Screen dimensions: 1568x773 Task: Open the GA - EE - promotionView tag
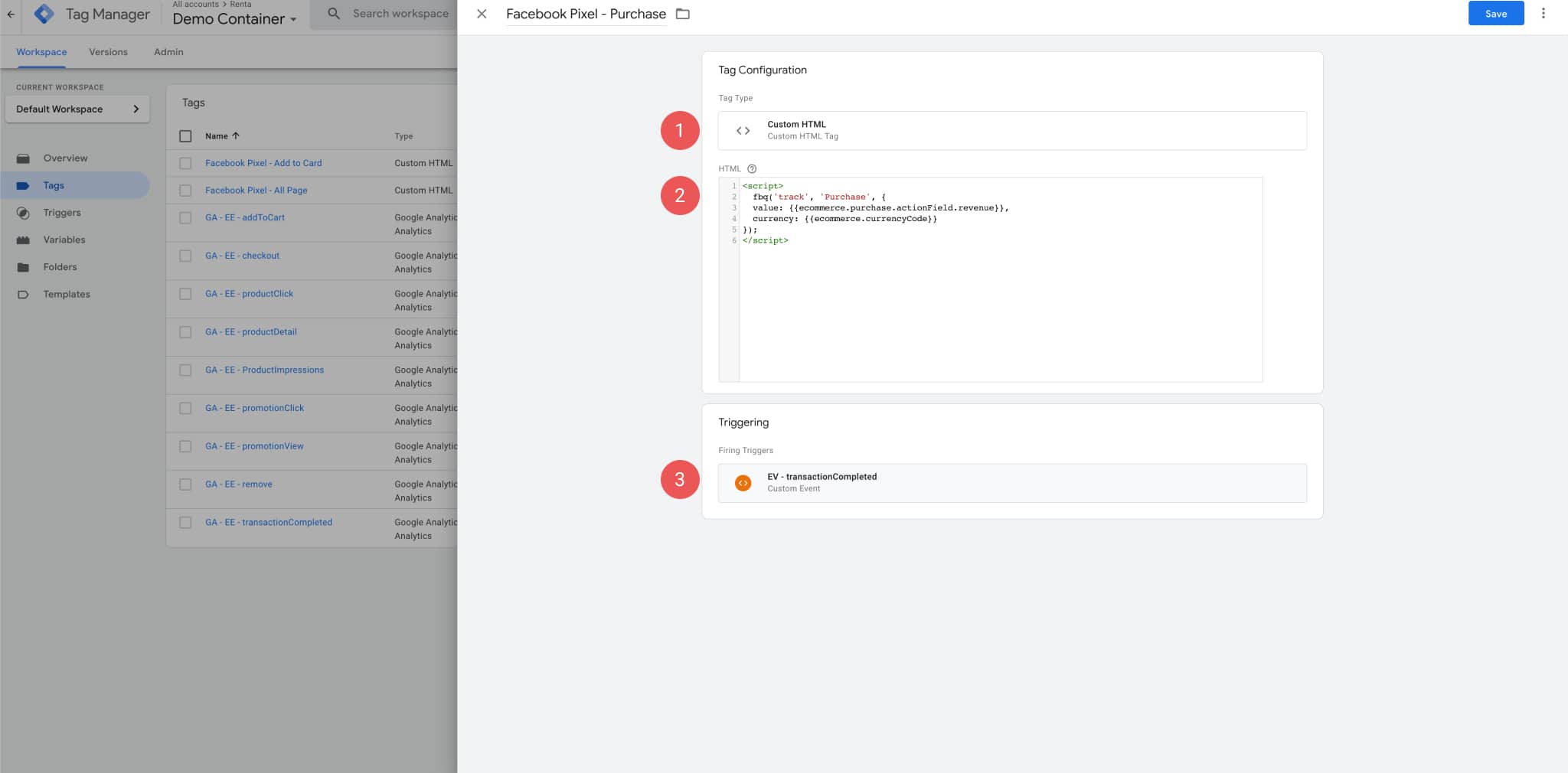(254, 446)
